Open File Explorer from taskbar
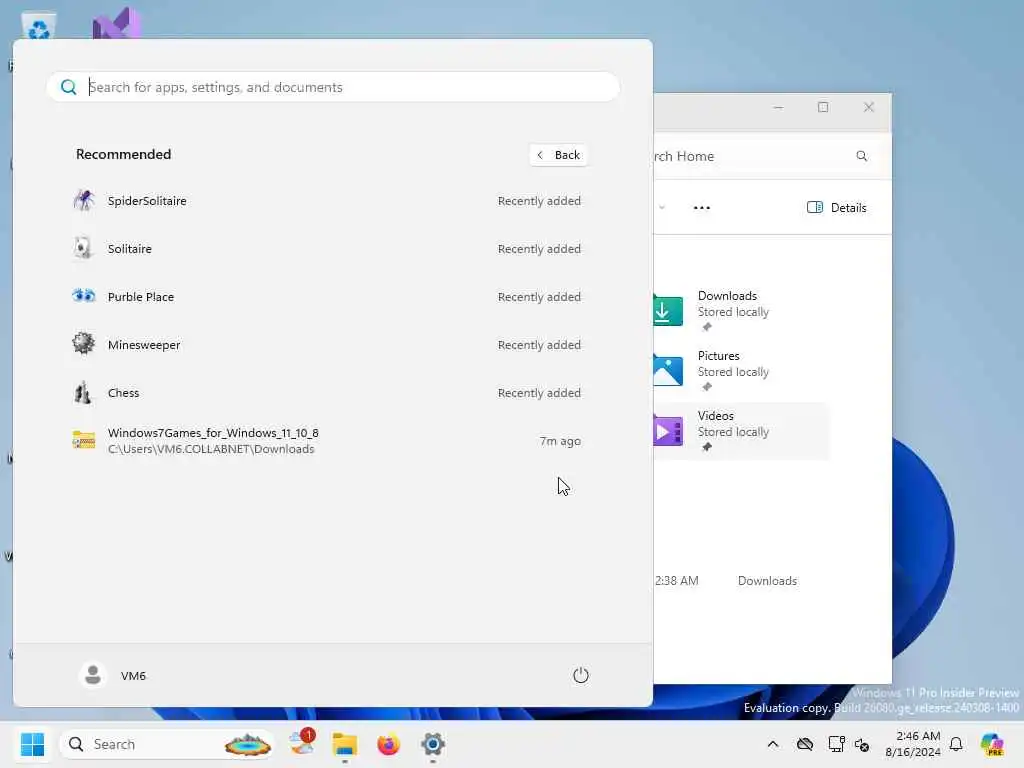The image size is (1024, 768). coord(345,744)
